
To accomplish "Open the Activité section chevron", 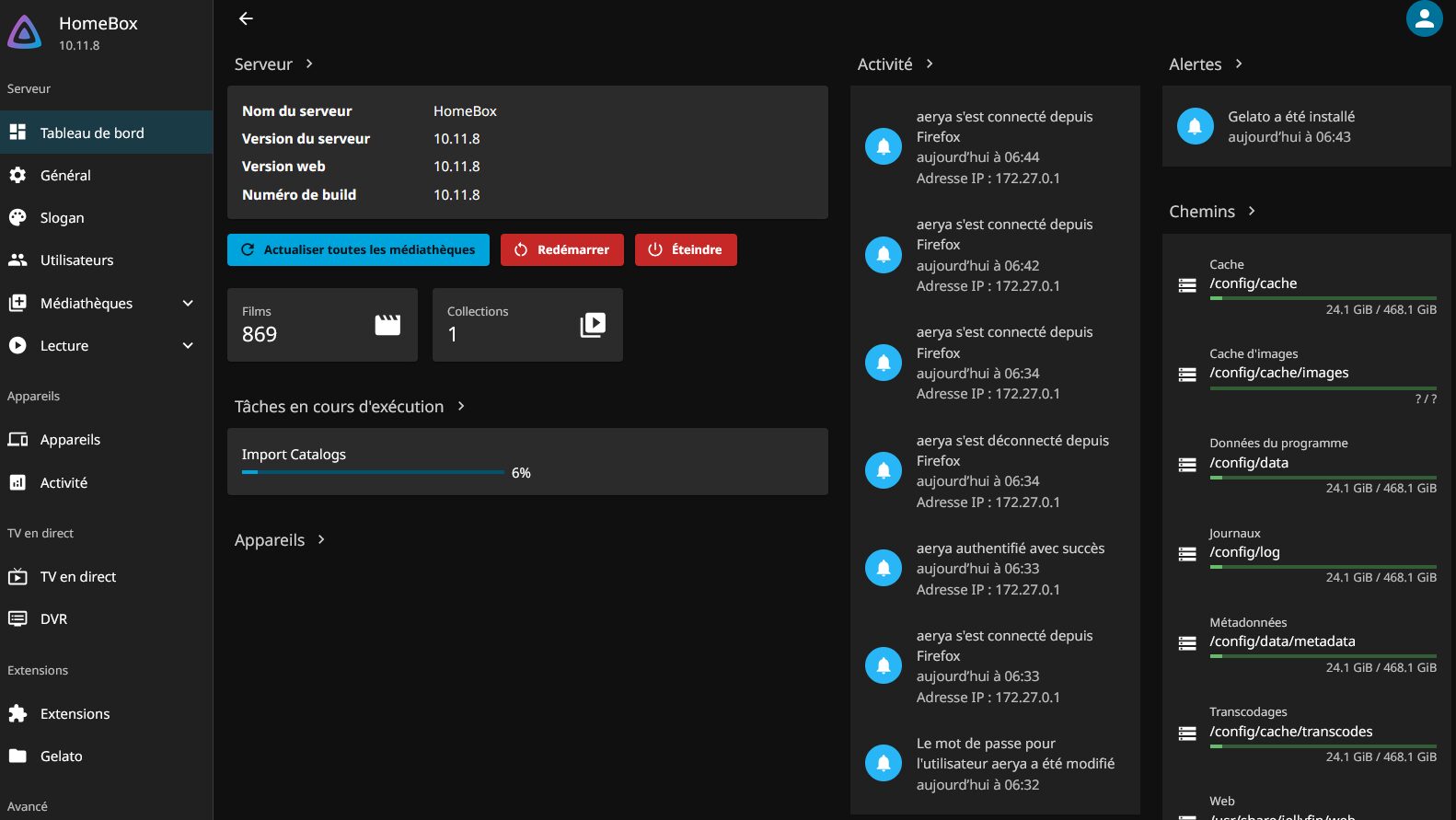I will click(x=930, y=64).
